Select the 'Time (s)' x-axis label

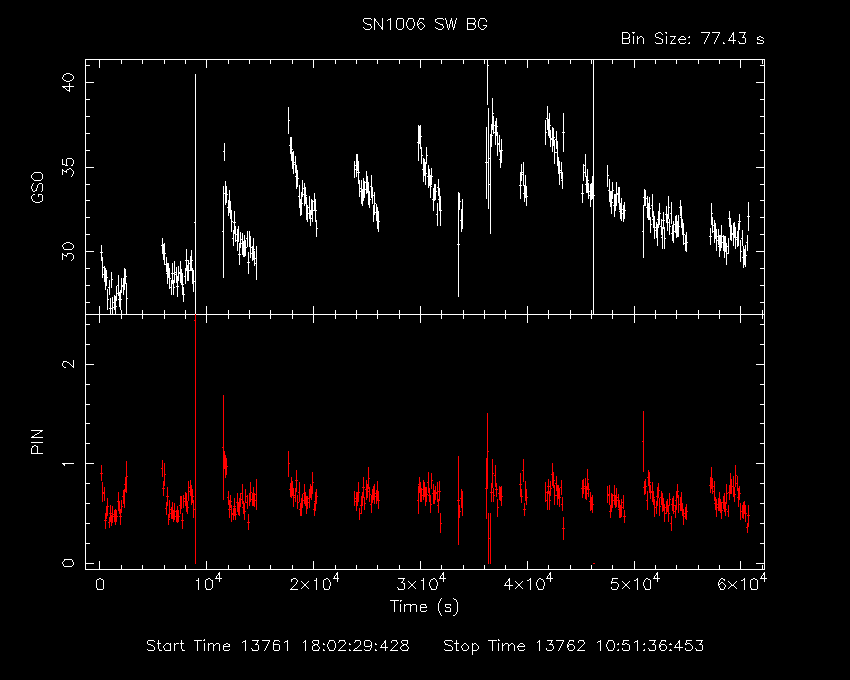[x=424, y=606]
